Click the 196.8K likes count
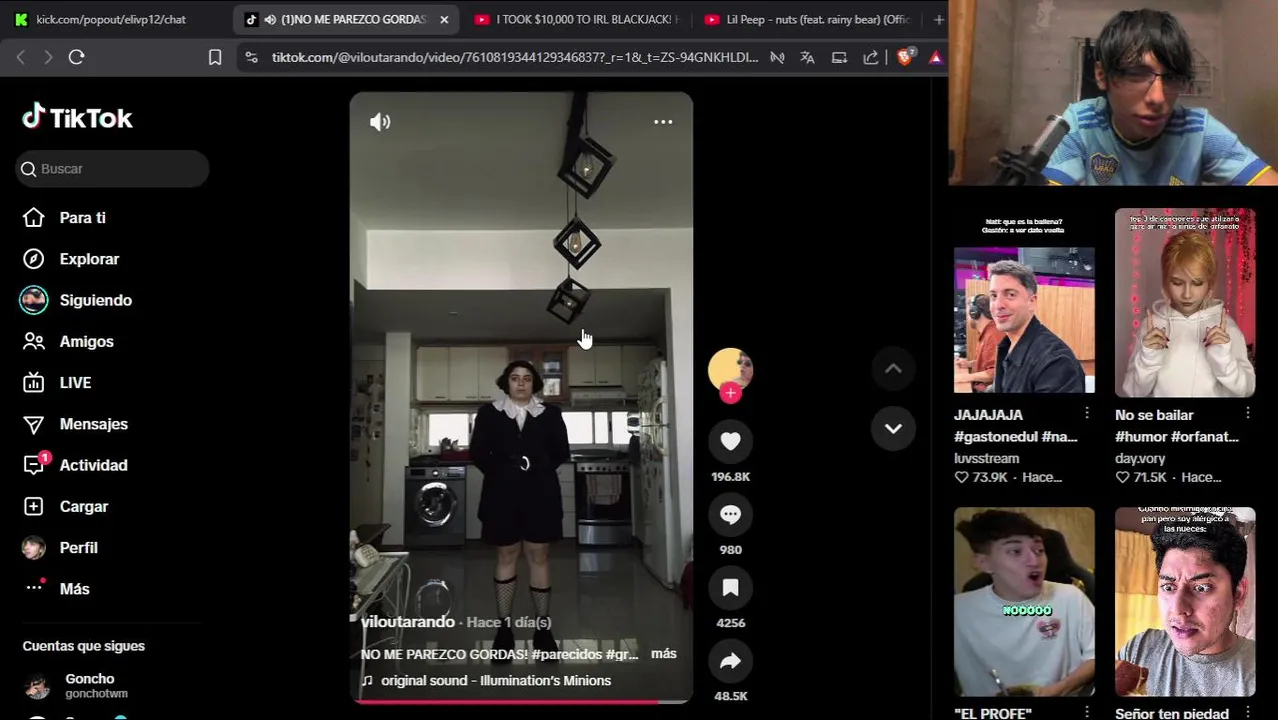 click(x=730, y=477)
